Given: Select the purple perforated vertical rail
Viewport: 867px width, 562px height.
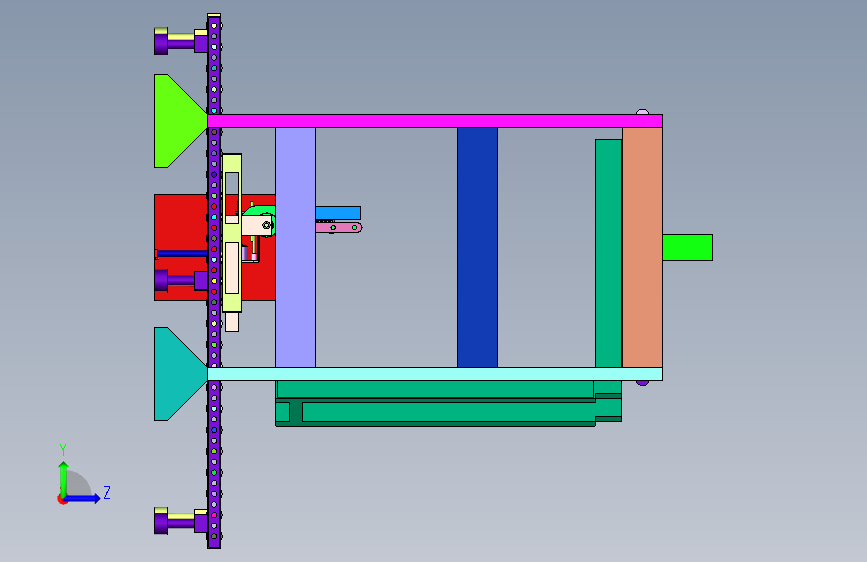Looking at the screenshot, I should [x=214, y=281].
